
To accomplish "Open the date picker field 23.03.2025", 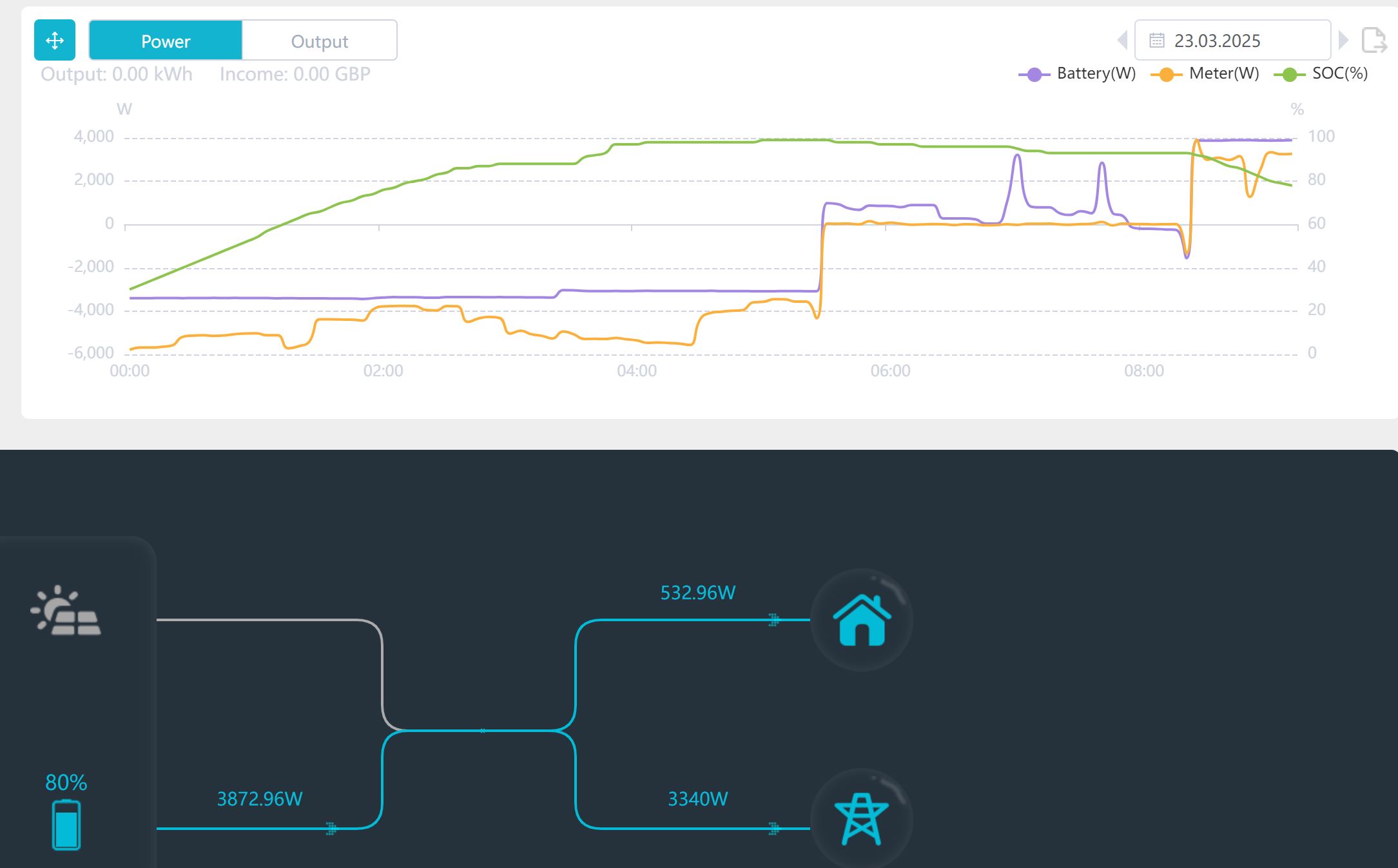I will [1232, 40].
